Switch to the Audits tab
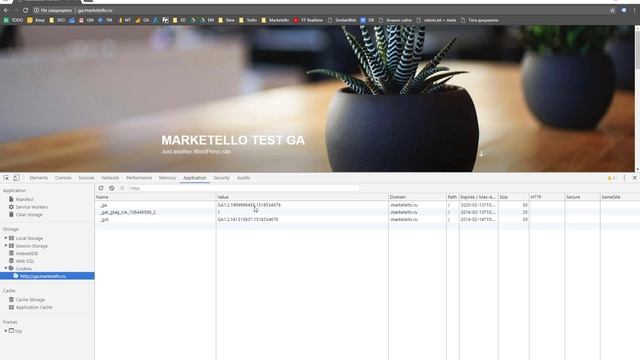The image size is (640, 360). tap(244, 178)
